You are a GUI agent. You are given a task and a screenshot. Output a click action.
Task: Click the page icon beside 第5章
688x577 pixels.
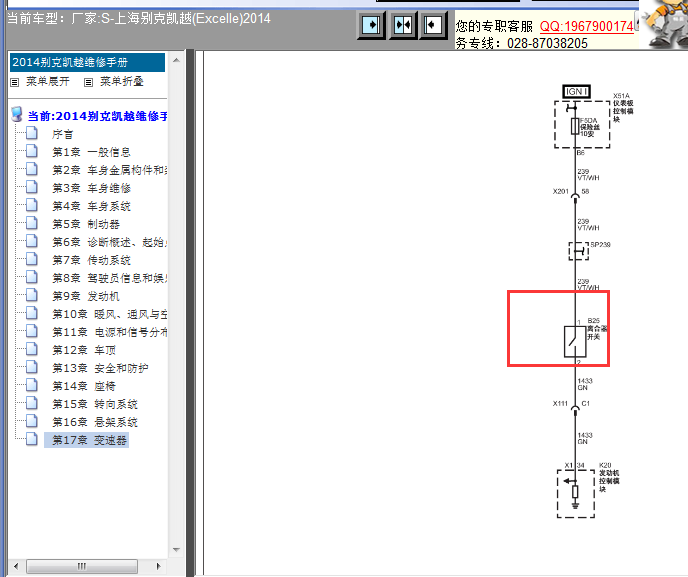click(x=32, y=222)
